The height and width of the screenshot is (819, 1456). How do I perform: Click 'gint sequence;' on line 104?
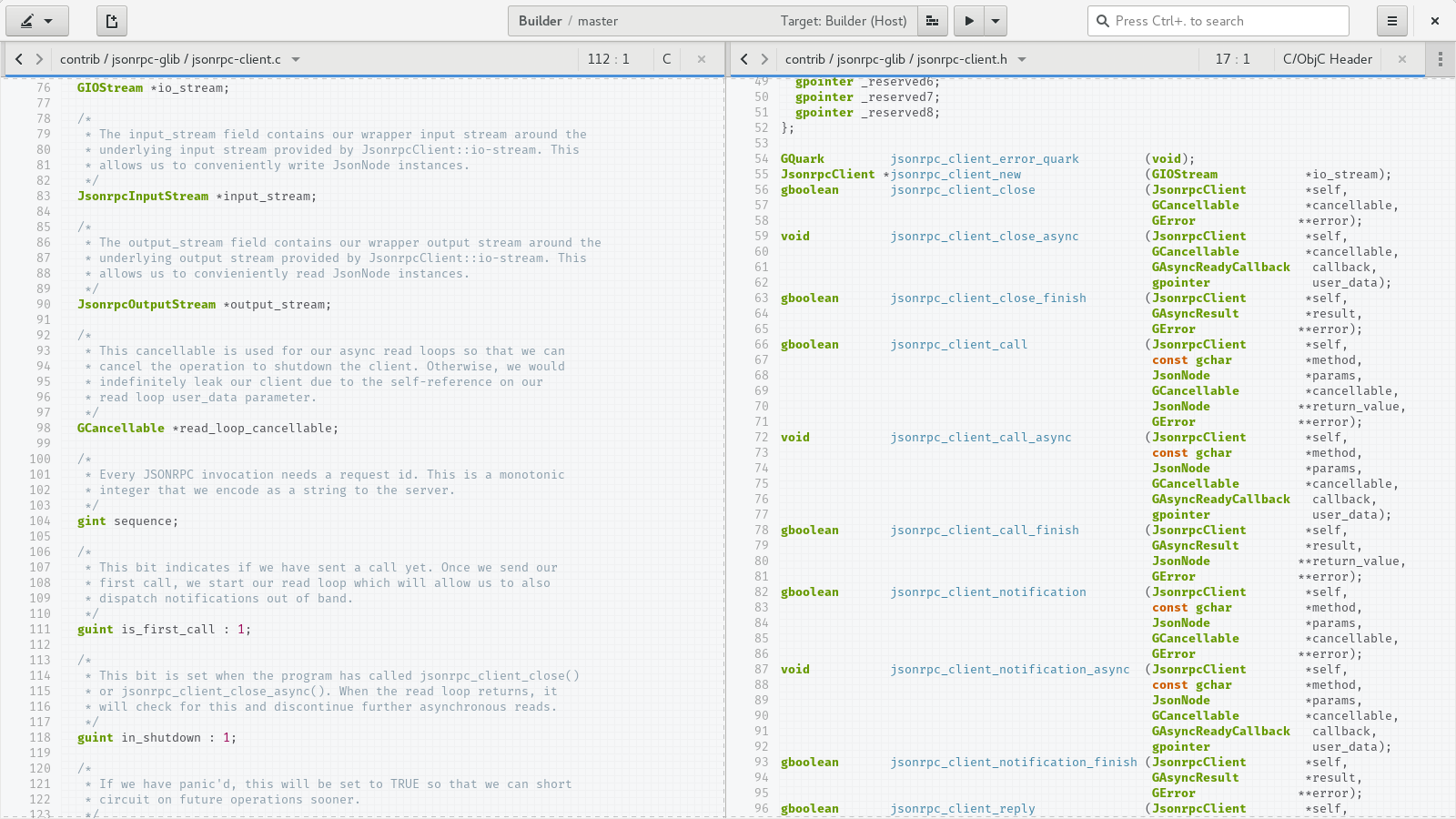pos(128,521)
